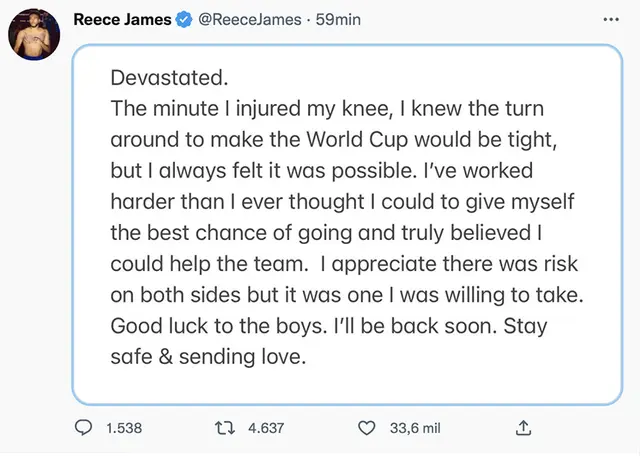Open the three-dot more options menu
The height and width of the screenshot is (456, 640).
612,19
